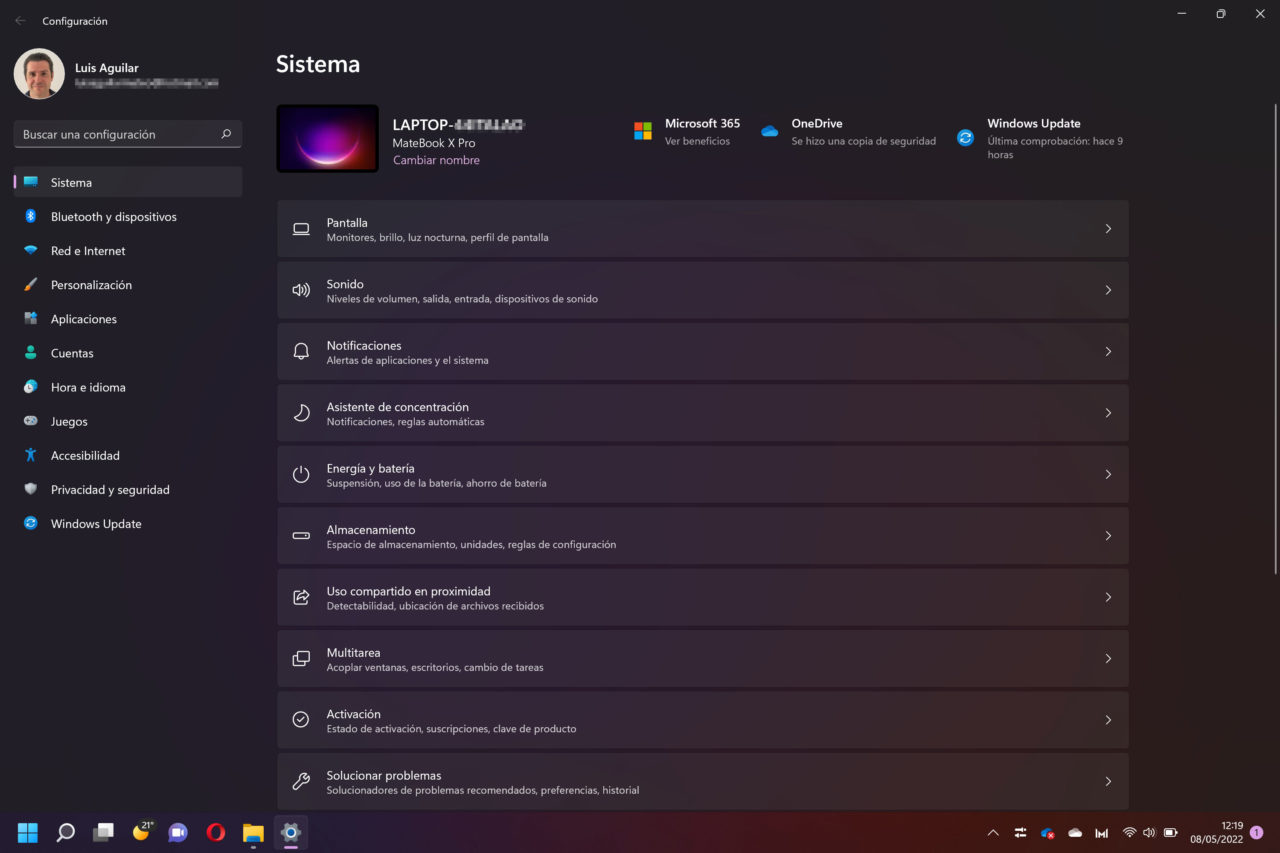Click the Buscar una configuración search field
The height and width of the screenshot is (853, 1280).
(128, 134)
